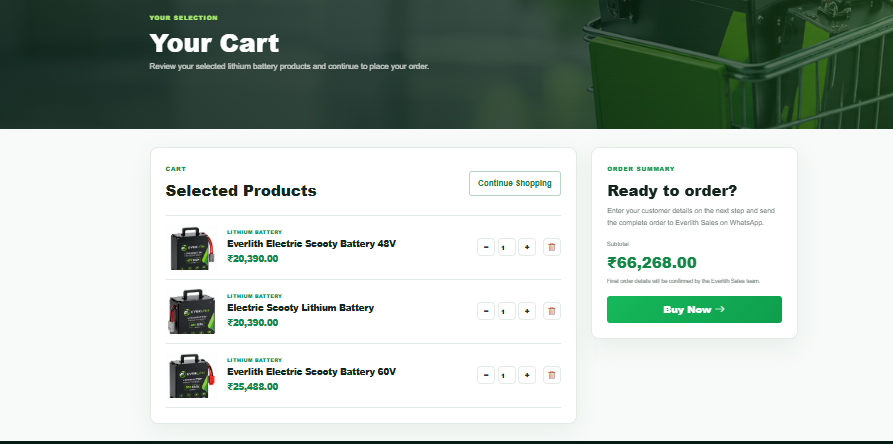Click the Continue Shopping button
Screen dimensions: 893x444
click(515, 183)
